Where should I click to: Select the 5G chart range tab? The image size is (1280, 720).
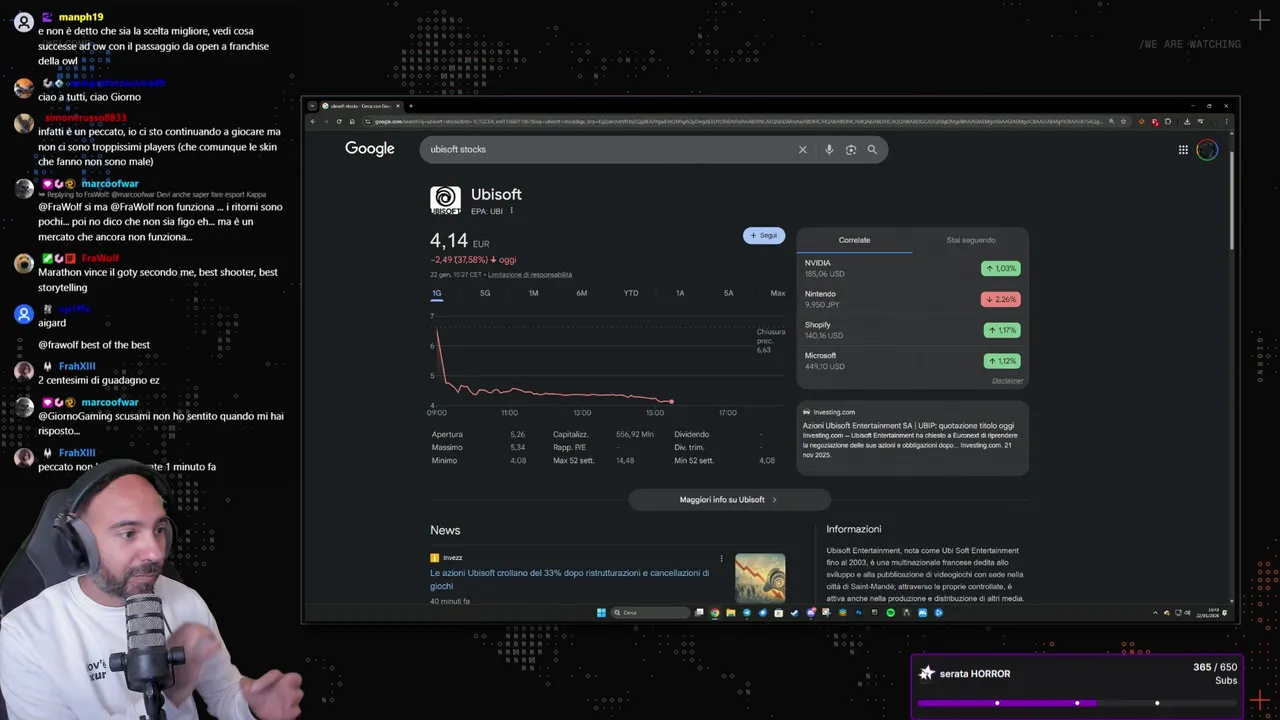point(485,293)
